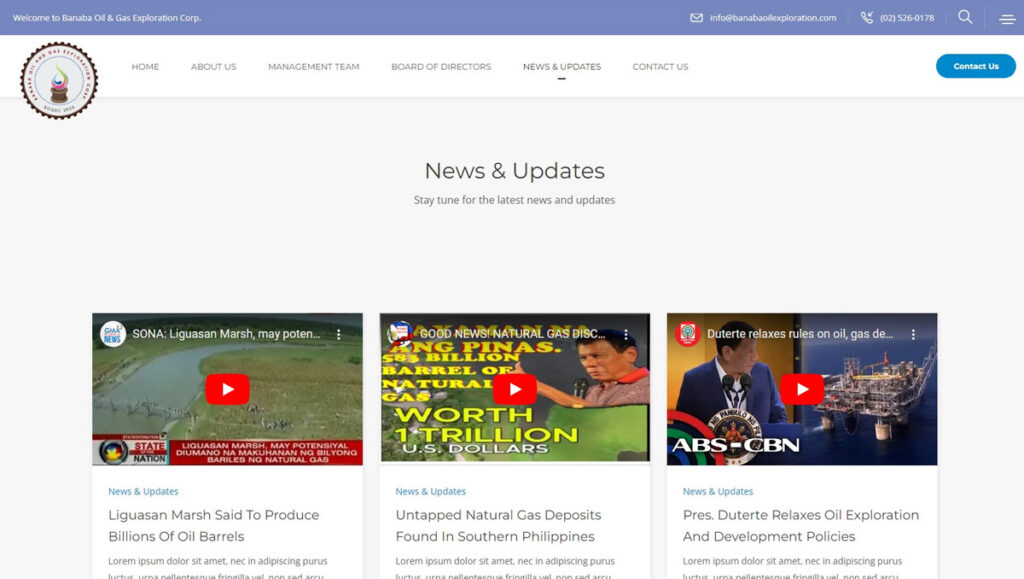This screenshot has height=579, width=1024.
Task: Open the hamburger side menu icon
Action: coord(1006,19)
